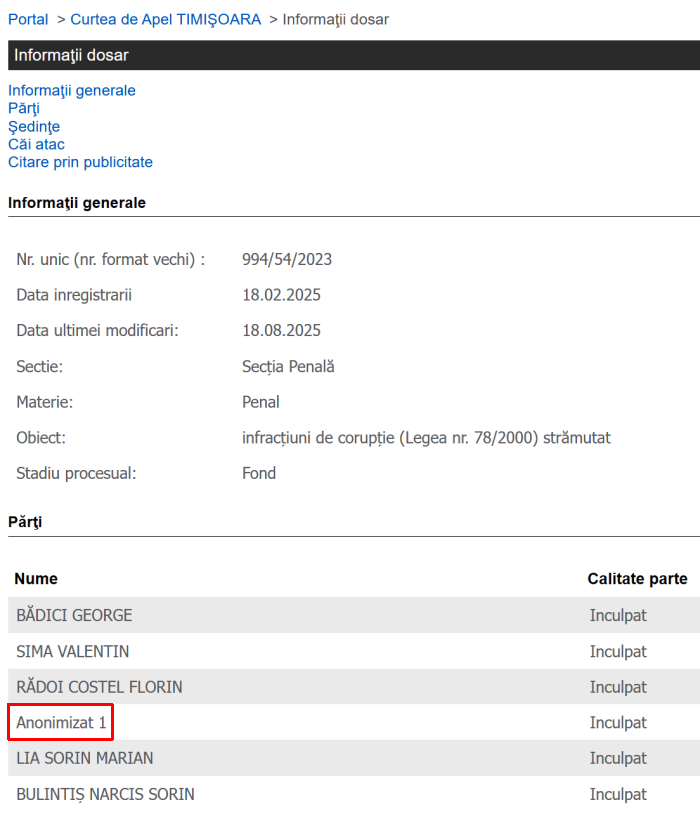Image resolution: width=700 pixels, height=819 pixels.
Task: Select the LIA SORIN MARIAN row
Action: (354, 758)
